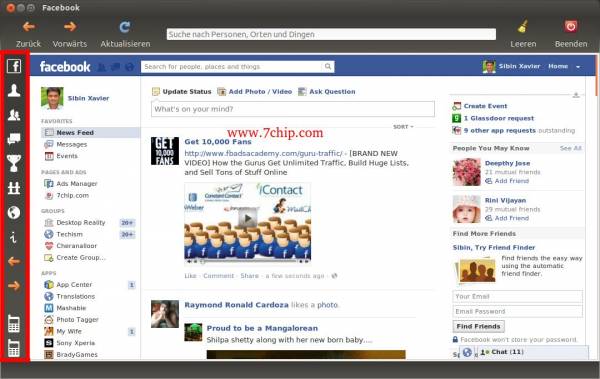This screenshot has width=600, height=379.
Task: Click the Get 10,000 Fans post thumbnail
Action: pos(165,151)
